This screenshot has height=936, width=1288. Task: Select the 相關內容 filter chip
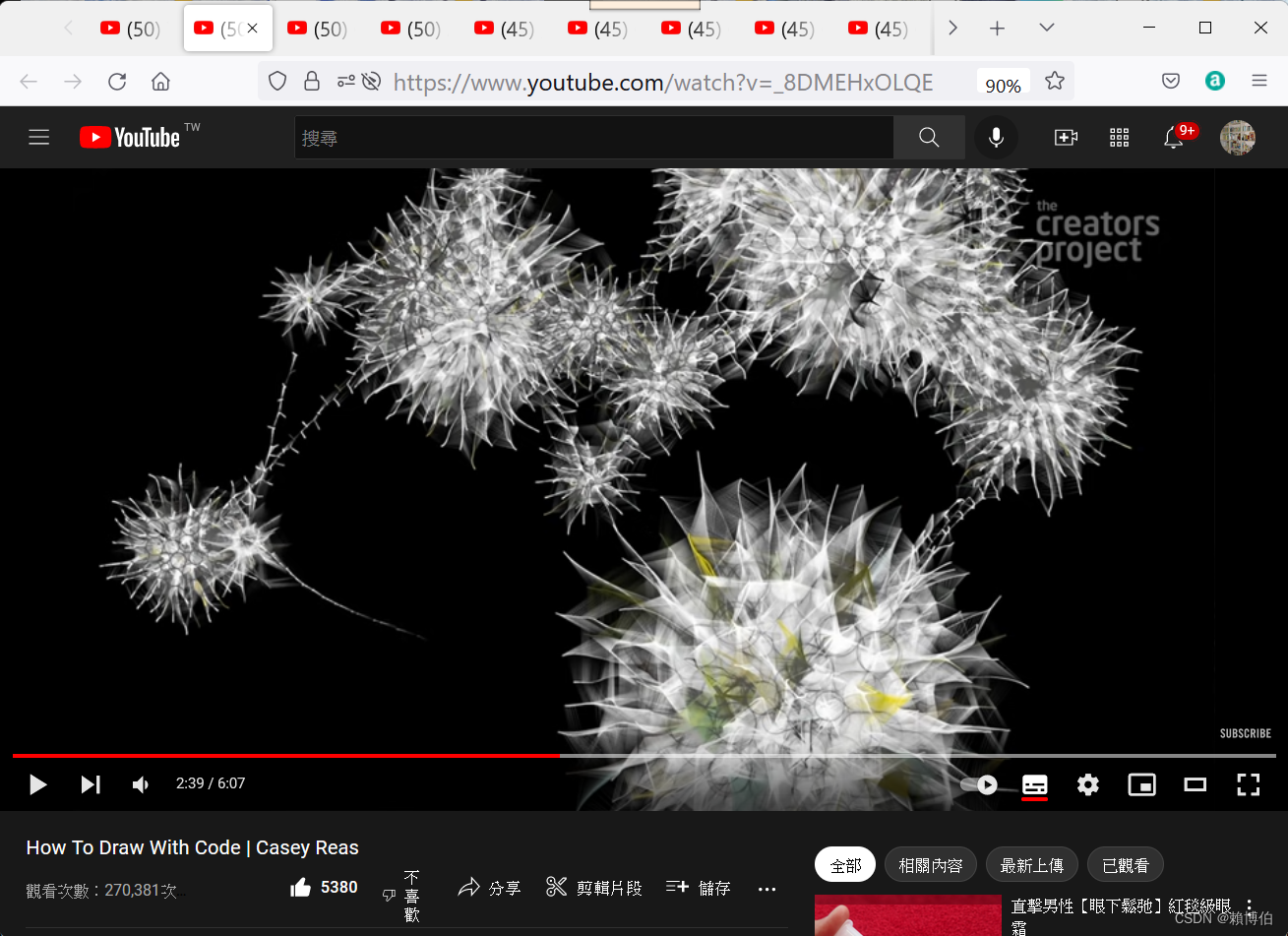931,865
